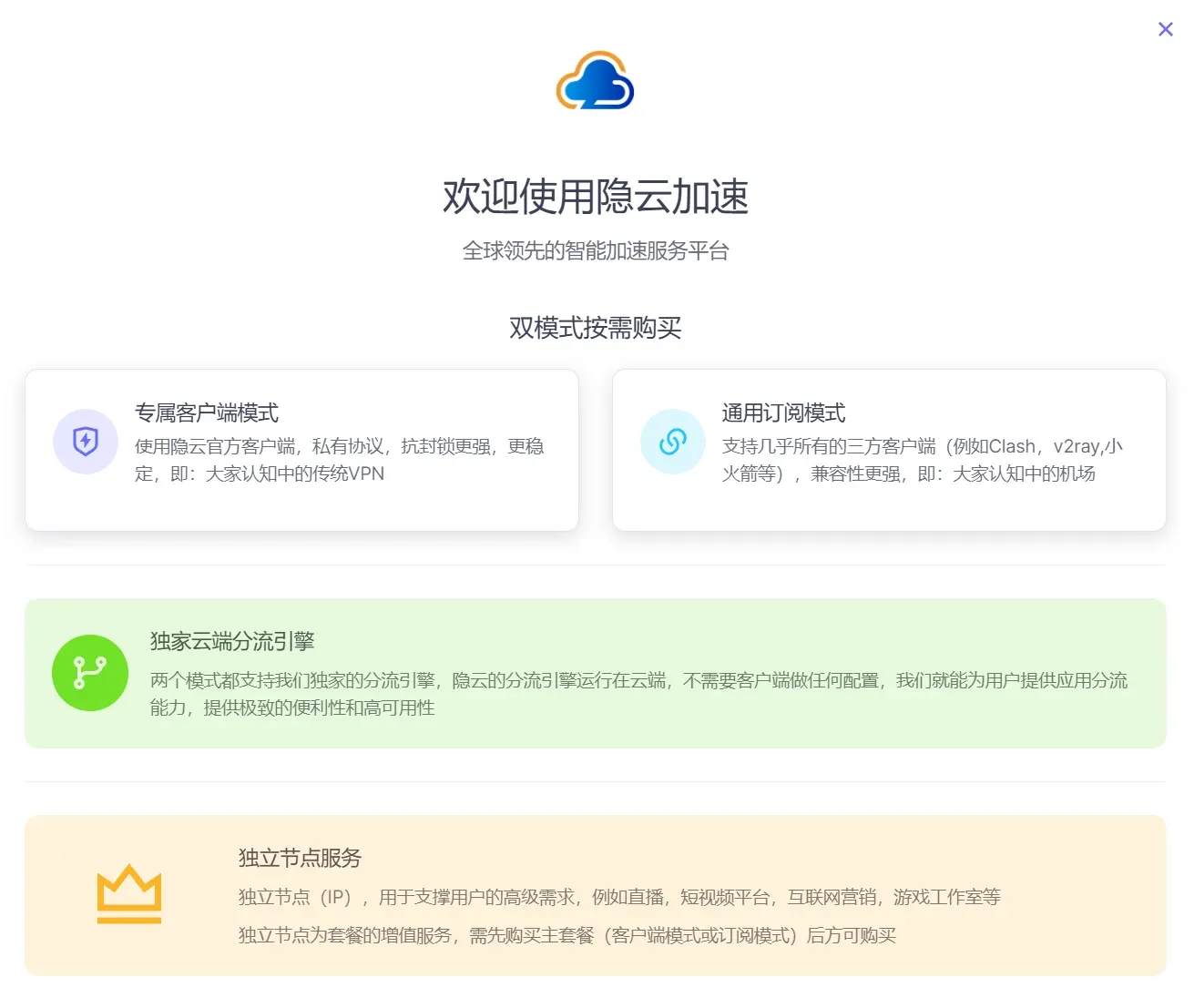Click the 独立节点 (IP) description line
Screen dimensions: 1194x1008
point(619,897)
